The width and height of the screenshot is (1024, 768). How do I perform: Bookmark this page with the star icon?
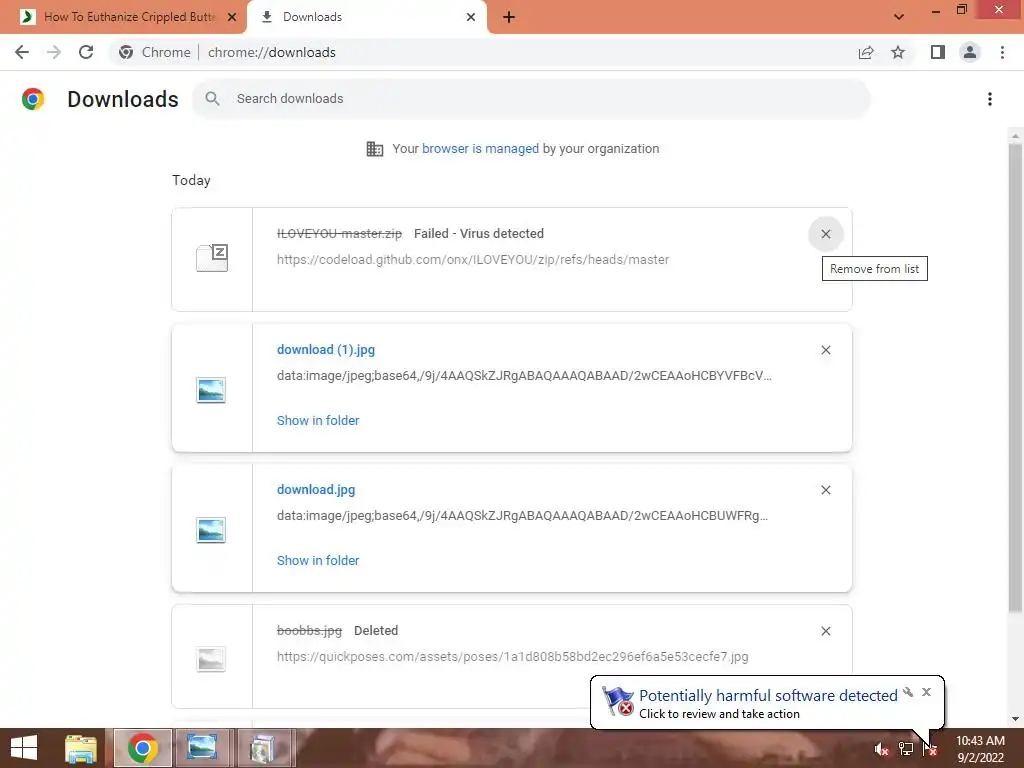point(898,52)
